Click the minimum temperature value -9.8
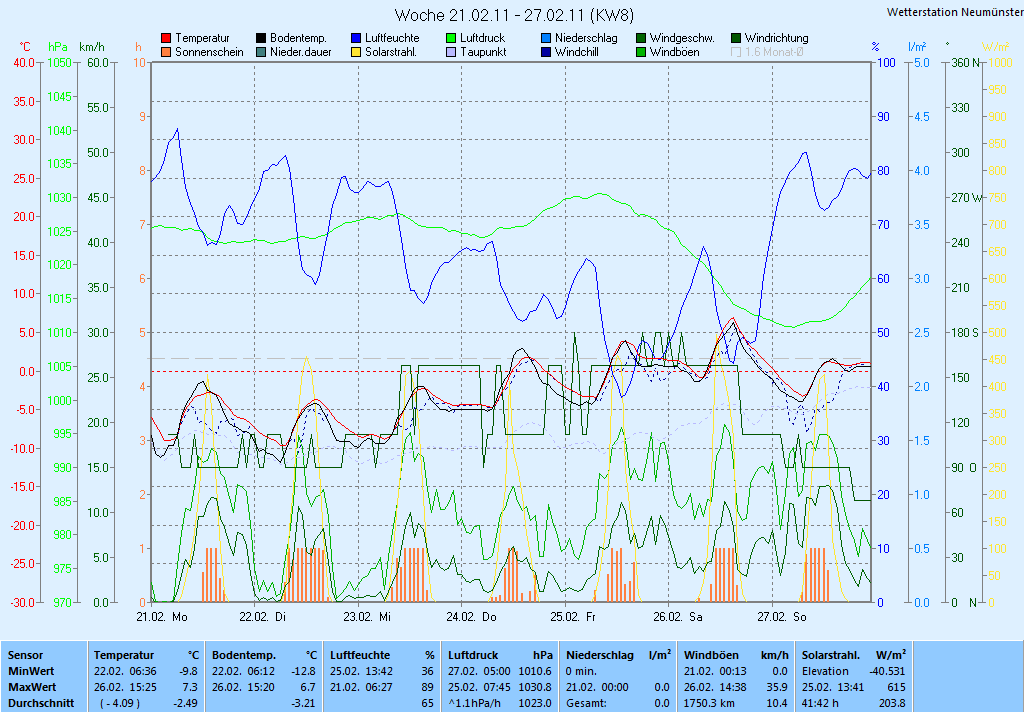The height and width of the screenshot is (712, 1024). (x=187, y=671)
